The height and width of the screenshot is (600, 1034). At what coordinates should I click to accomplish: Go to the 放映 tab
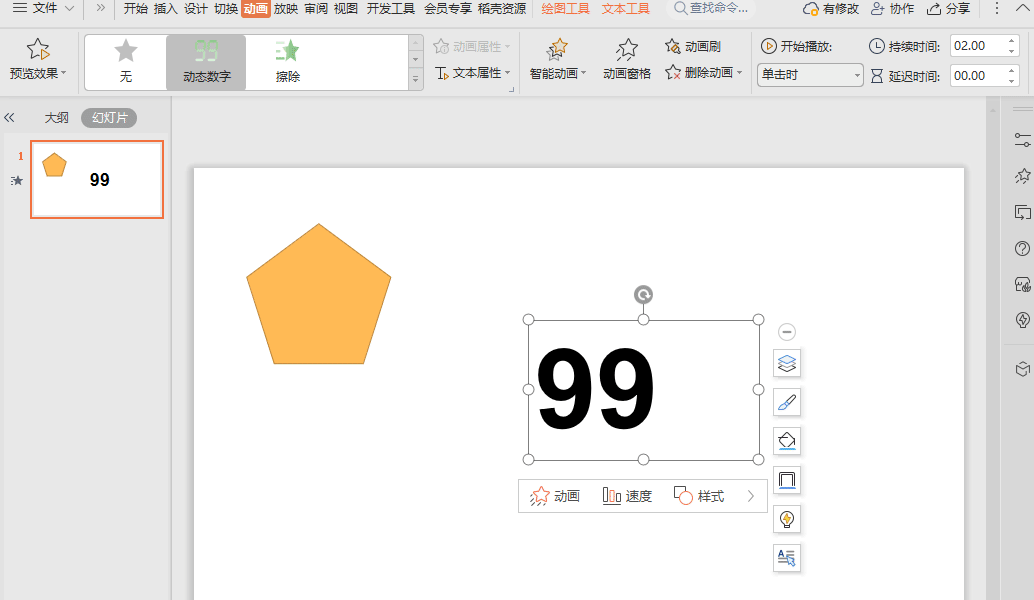[286, 9]
